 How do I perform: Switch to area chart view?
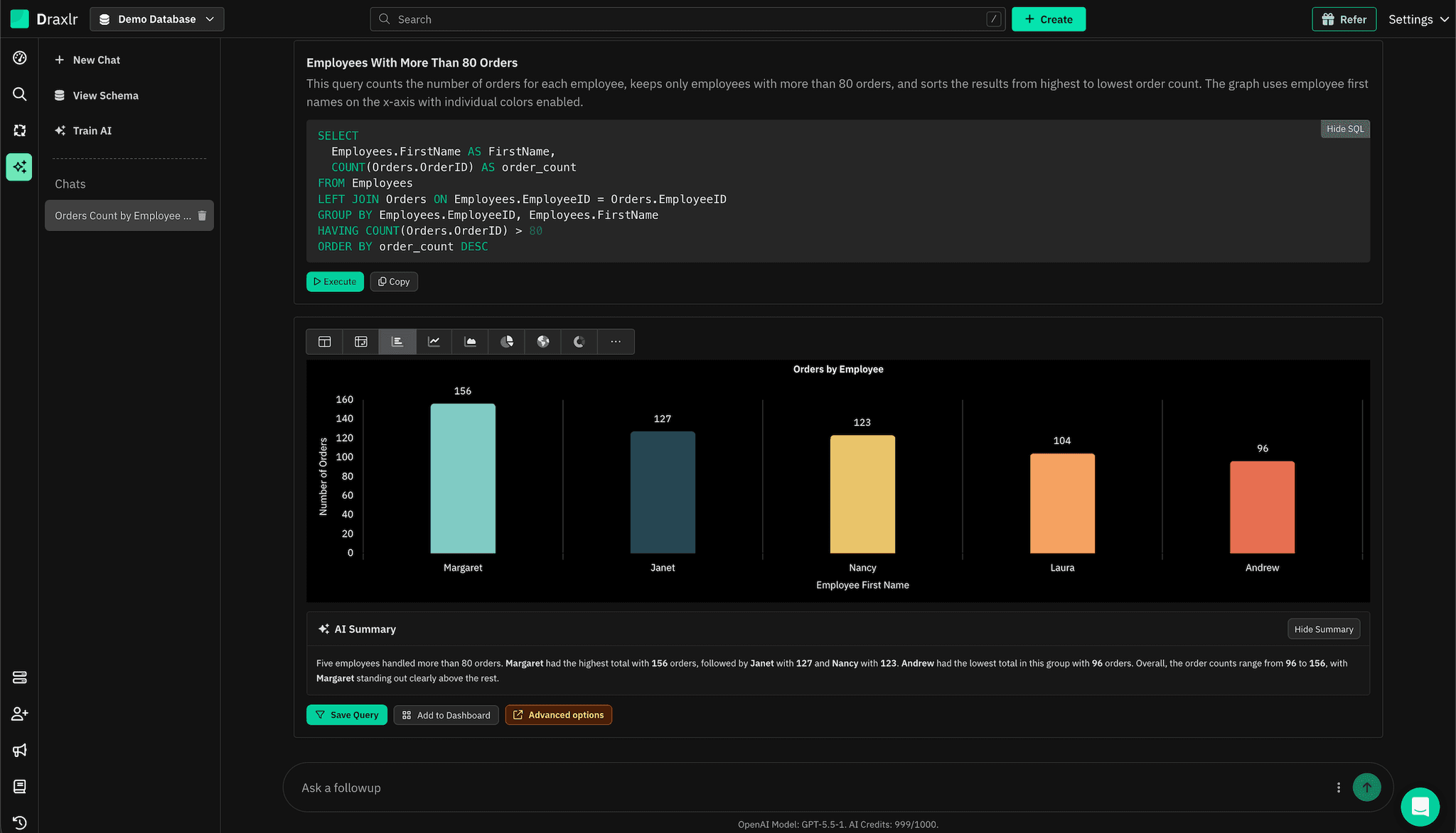471,342
